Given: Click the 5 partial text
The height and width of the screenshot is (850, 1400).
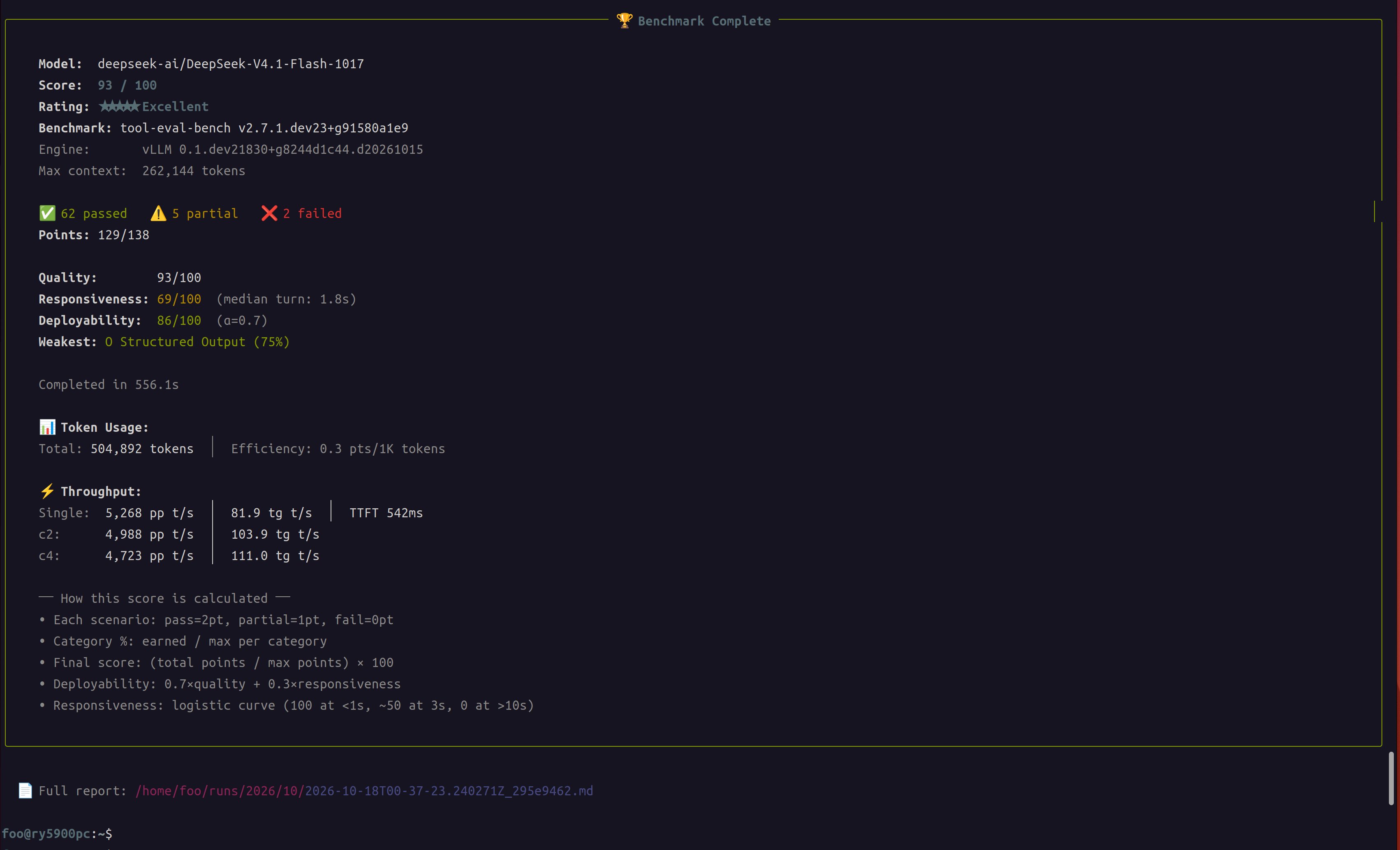Looking at the screenshot, I should tap(205, 214).
